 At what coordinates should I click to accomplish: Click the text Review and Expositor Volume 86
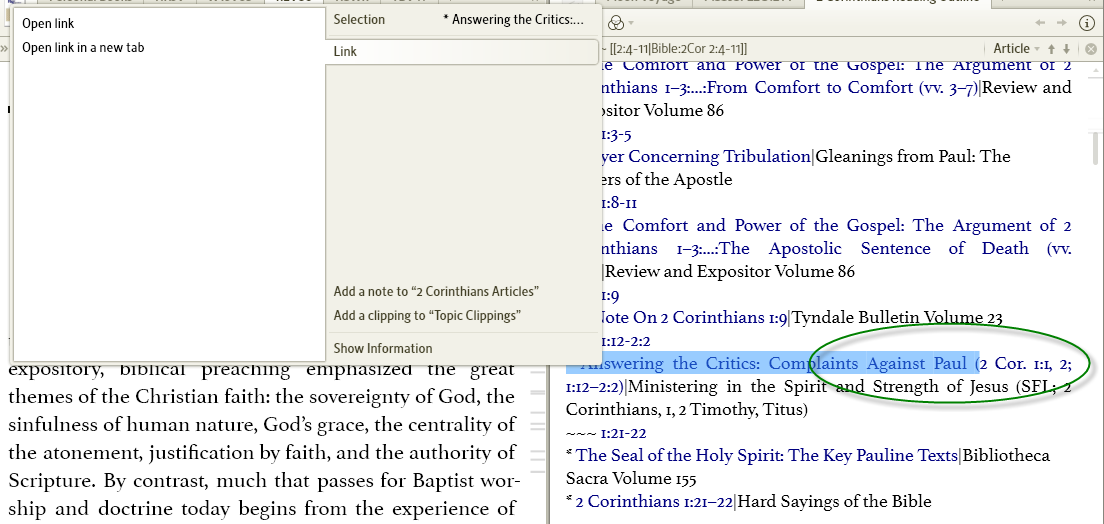pos(730,271)
